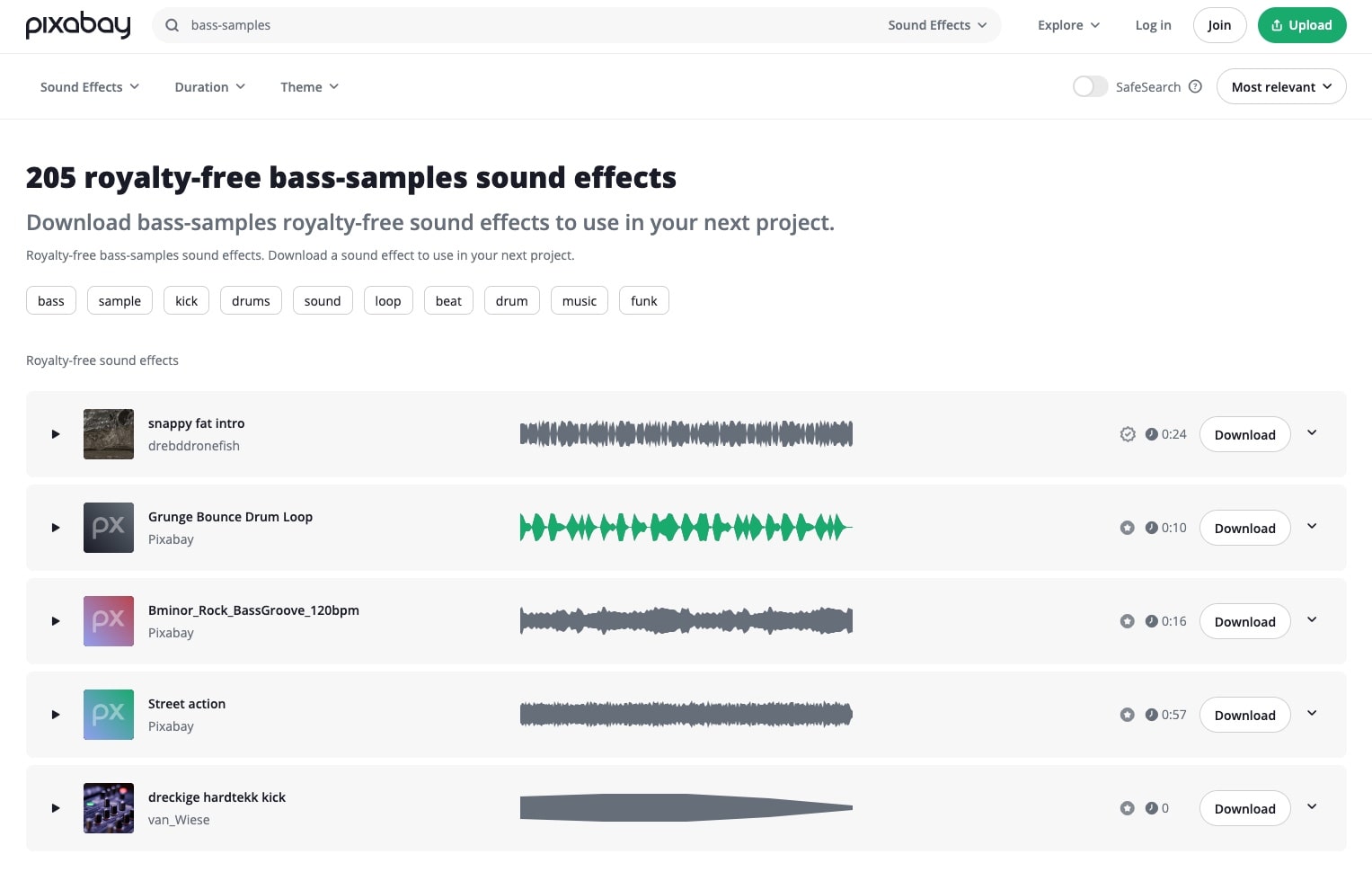Open the "dreckige hardtekk kick" thumbnail
This screenshot has width=1372, height=872.
[108, 807]
